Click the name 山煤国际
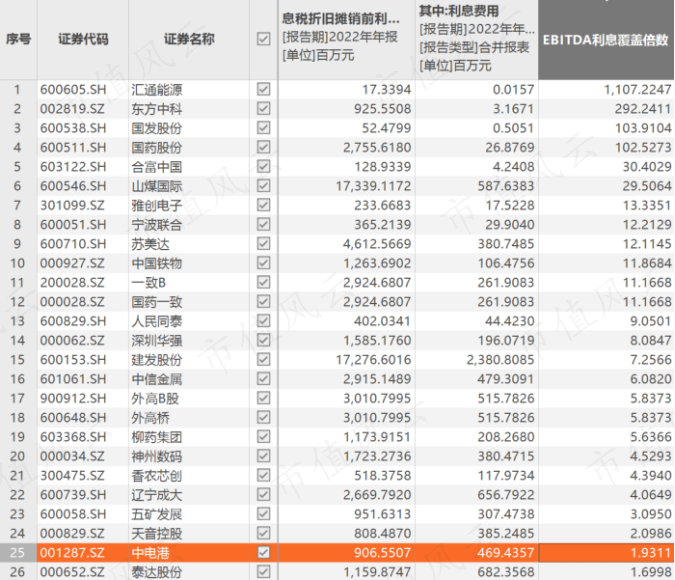Screen dimensions: 675x580 click(157, 186)
